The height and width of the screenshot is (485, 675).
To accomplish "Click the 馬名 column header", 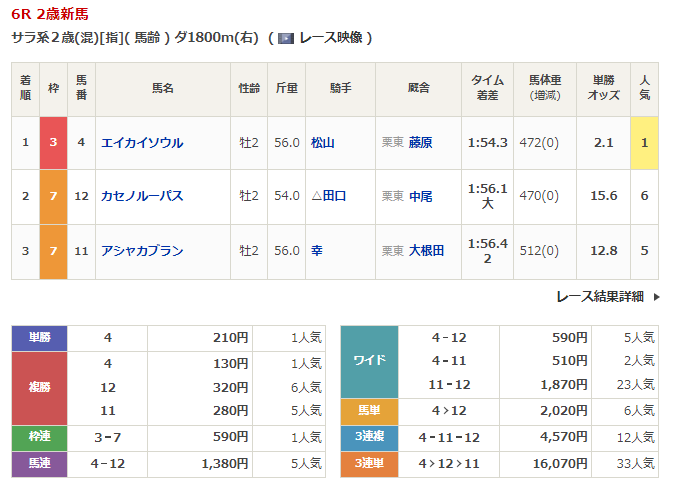I will point(163,88).
